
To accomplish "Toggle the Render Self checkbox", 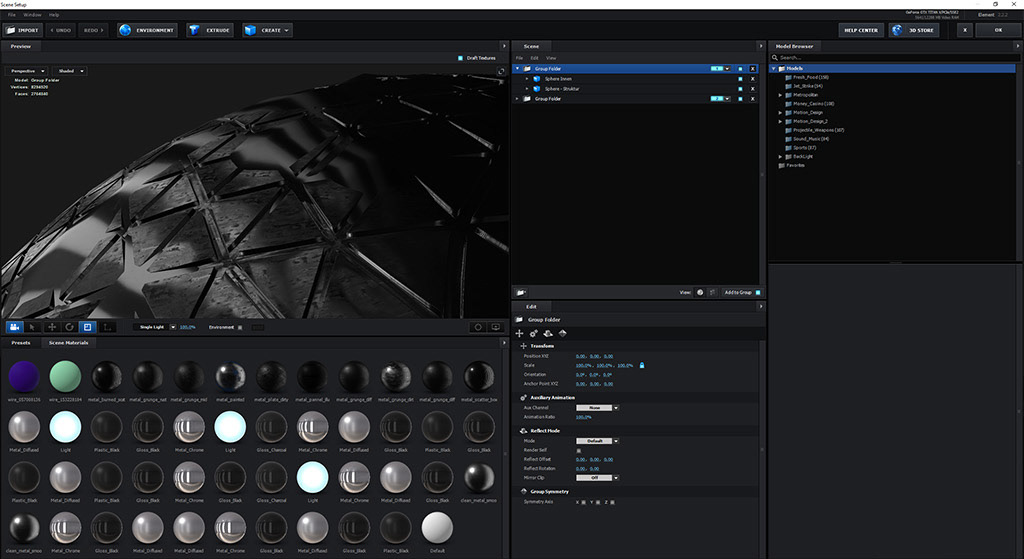I will [x=579, y=451].
